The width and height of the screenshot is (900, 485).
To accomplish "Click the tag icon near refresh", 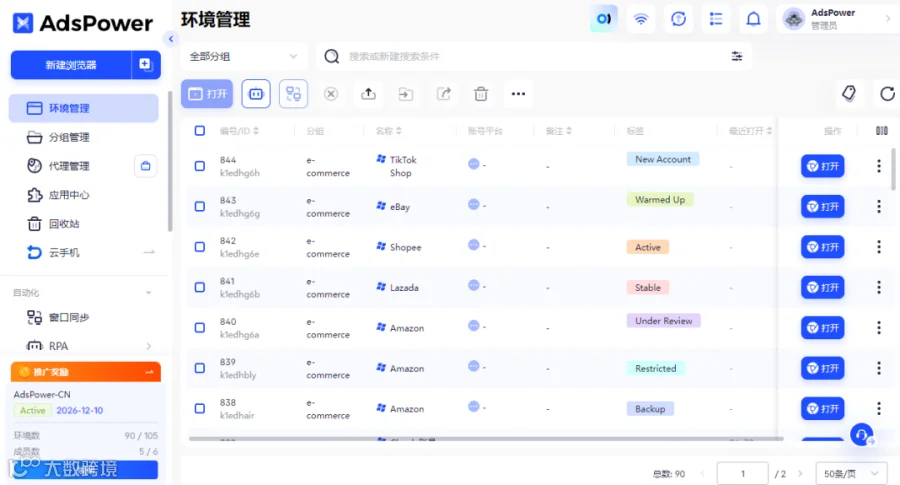I will [849, 93].
